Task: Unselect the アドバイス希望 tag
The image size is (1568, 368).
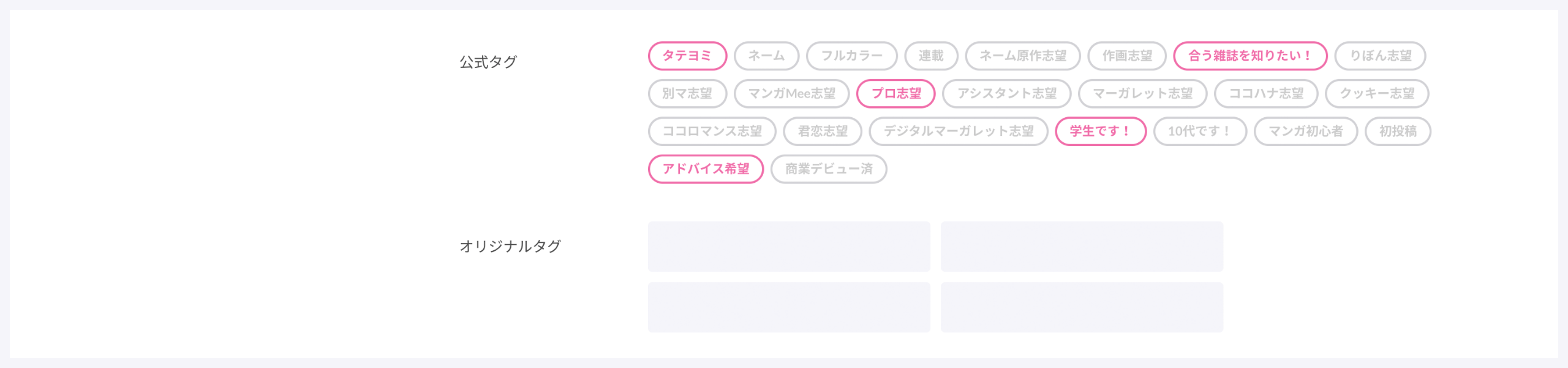Action: [x=706, y=169]
